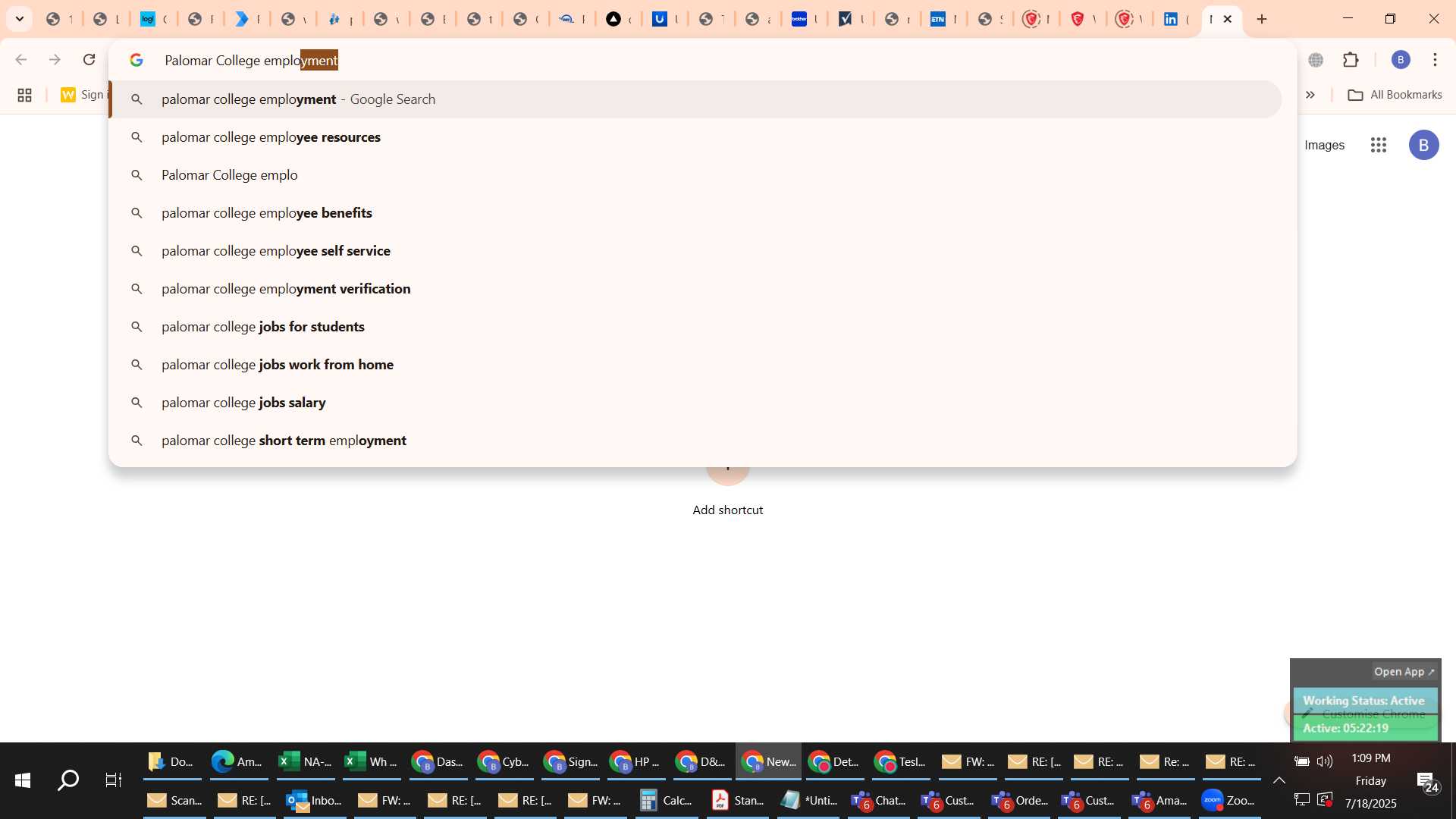The image size is (1456, 819).
Task: Open the Google apps grid
Action: tap(1379, 145)
